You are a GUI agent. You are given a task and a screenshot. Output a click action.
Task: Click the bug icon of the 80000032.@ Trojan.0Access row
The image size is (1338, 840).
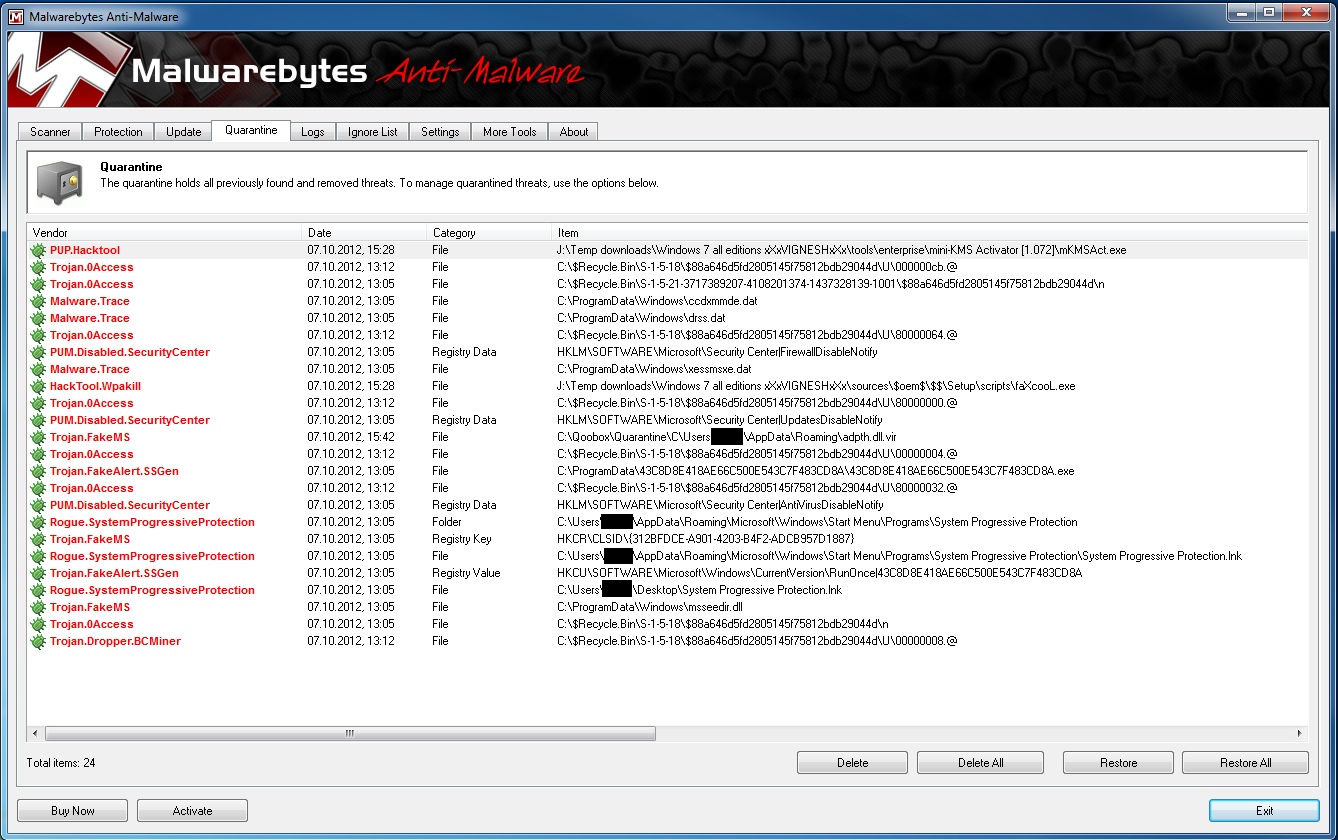click(38, 488)
